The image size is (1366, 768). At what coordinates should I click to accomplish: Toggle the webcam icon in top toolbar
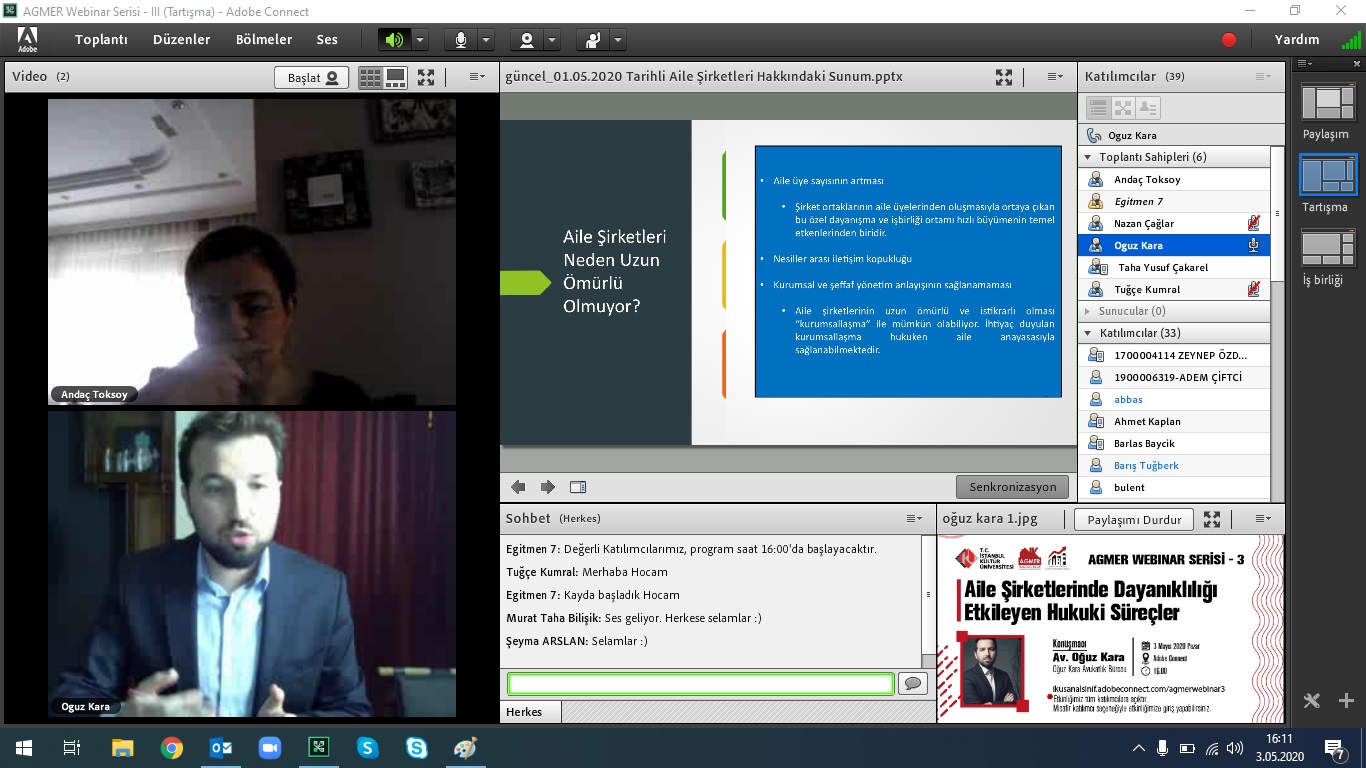pyautogui.click(x=527, y=40)
